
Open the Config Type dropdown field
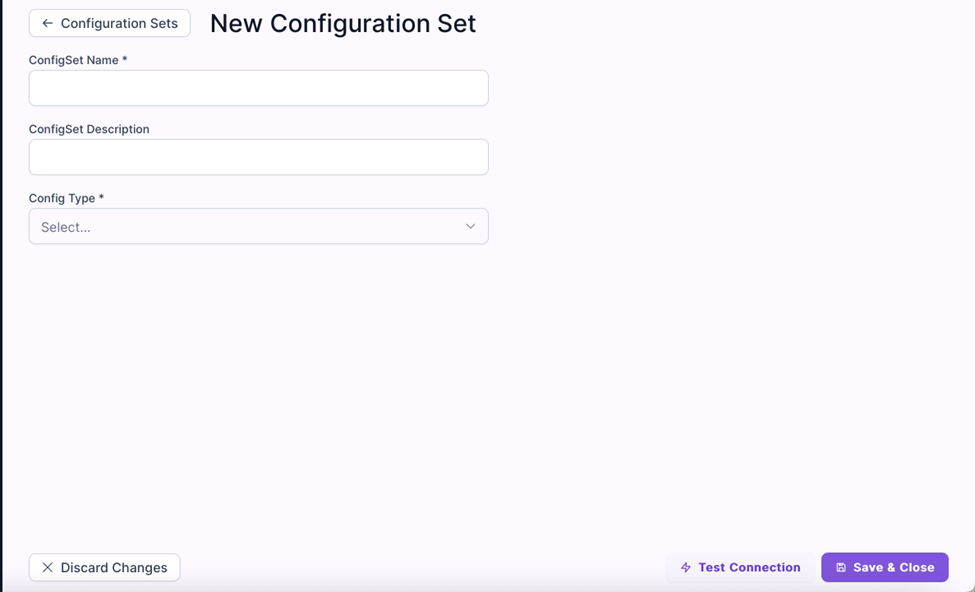[x=259, y=226]
